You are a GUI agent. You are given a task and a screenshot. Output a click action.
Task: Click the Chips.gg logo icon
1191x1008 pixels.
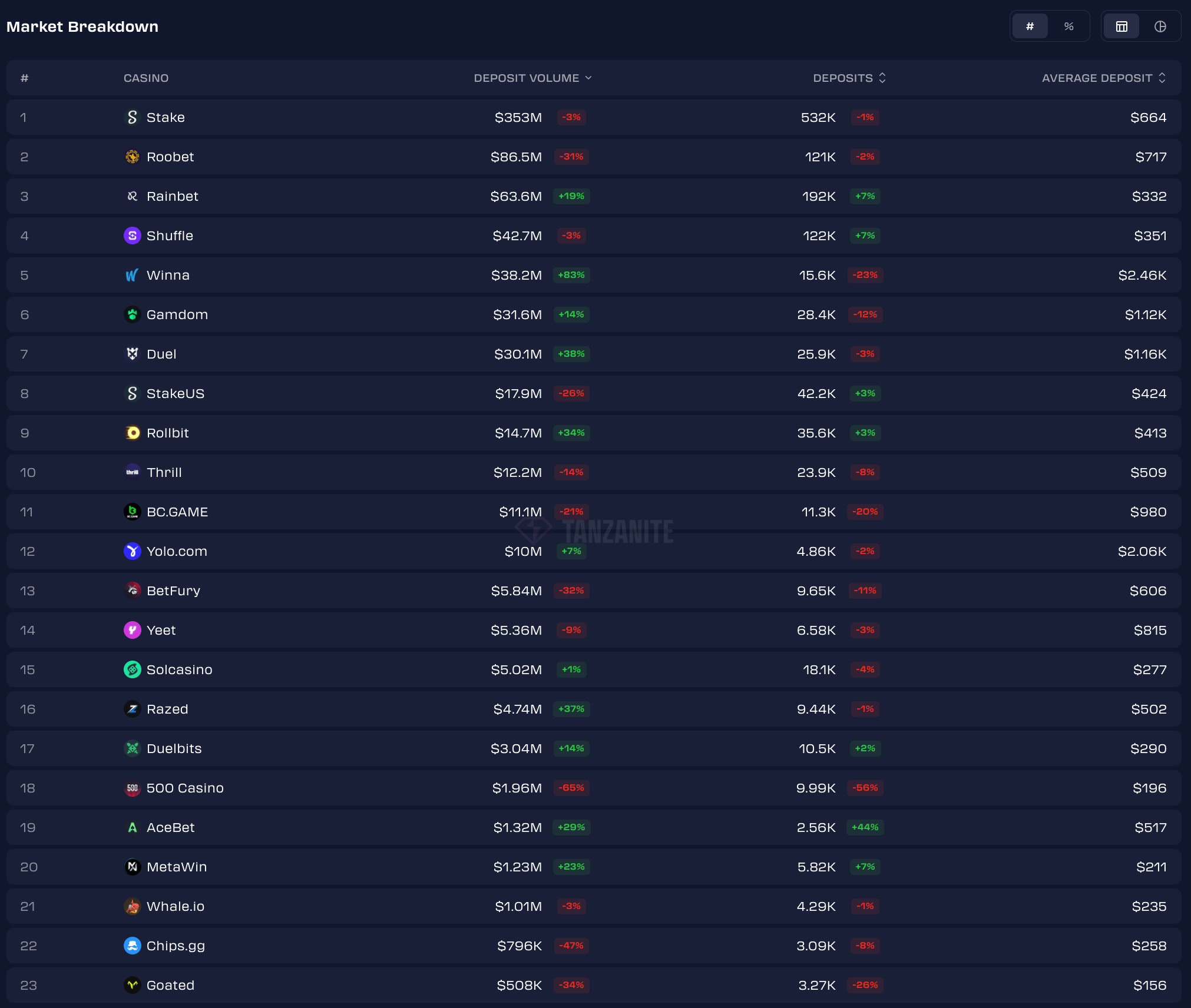click(x=132, y=946)
